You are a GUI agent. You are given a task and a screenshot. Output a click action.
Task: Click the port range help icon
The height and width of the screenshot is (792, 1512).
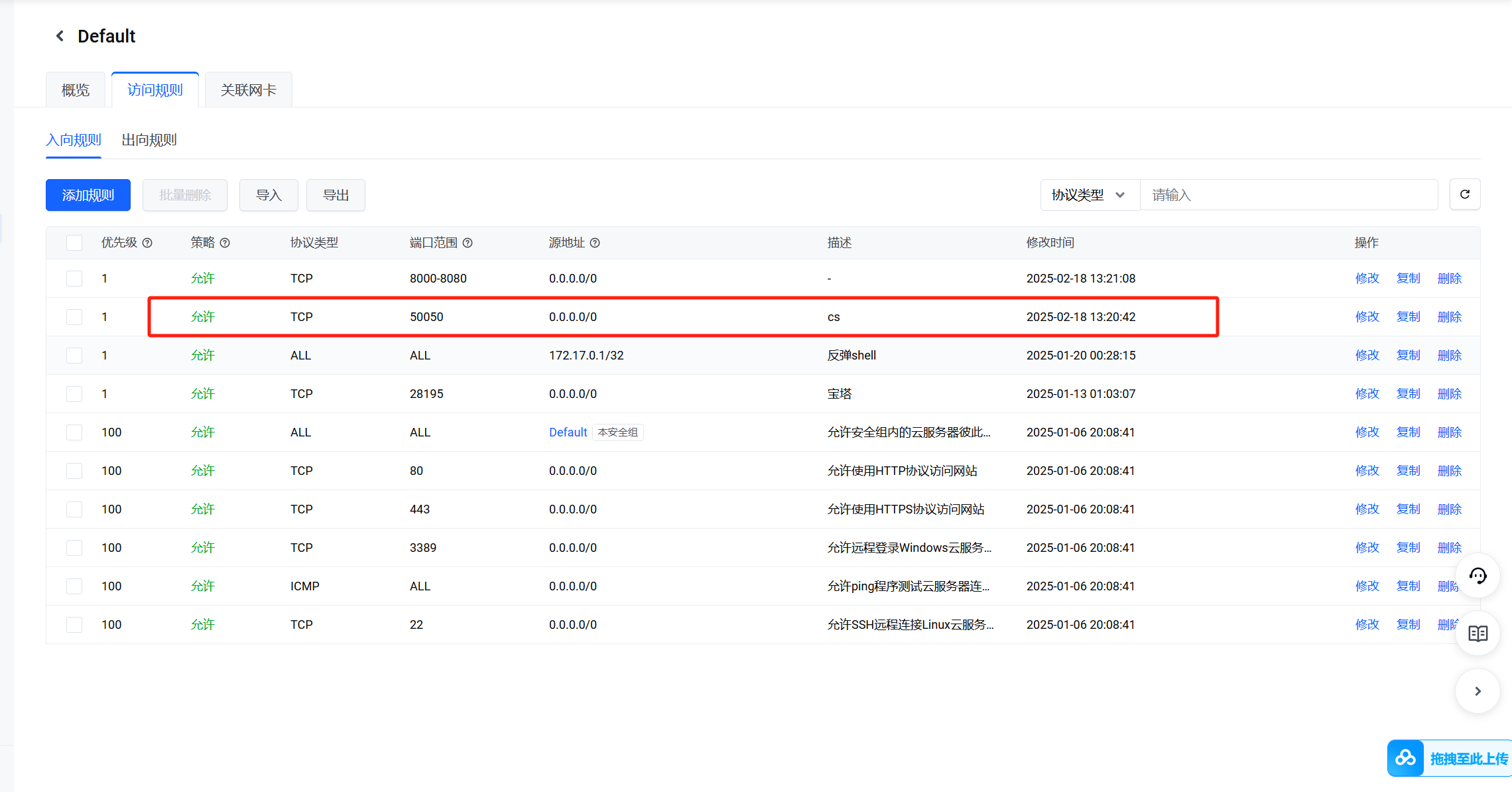pos(468,243)
